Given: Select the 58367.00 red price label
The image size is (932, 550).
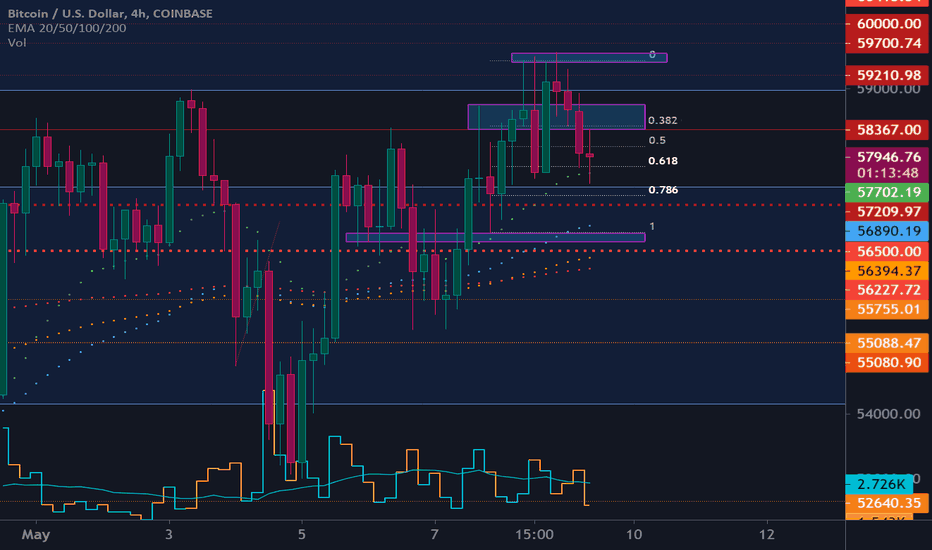Looking at the screenshot, I should click(x=887, y=130).
